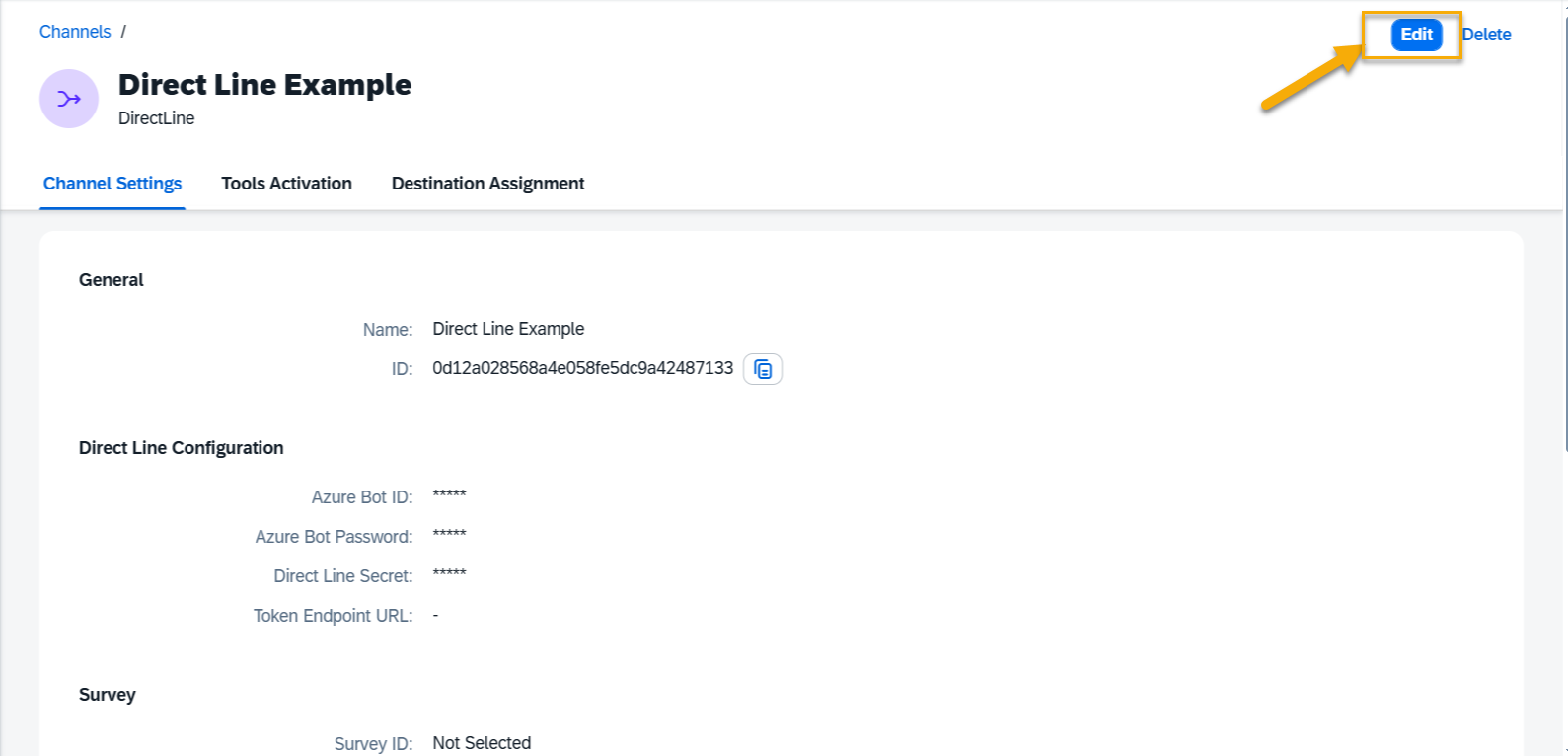Click the DirectLine subtitle under the title
This screenshot has height=756, width=1568.
coord(156,118)
